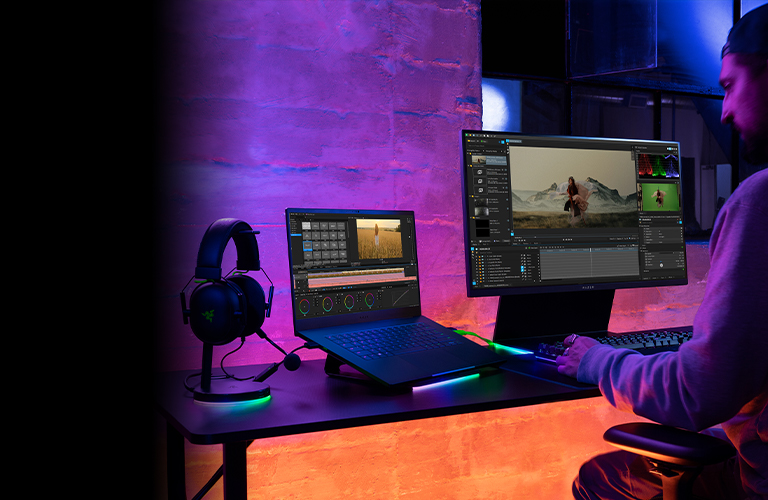Click the timeline playhead on the monitor
Image resolution: width=768 pixels, height=500 pixels.
(591, 262)
